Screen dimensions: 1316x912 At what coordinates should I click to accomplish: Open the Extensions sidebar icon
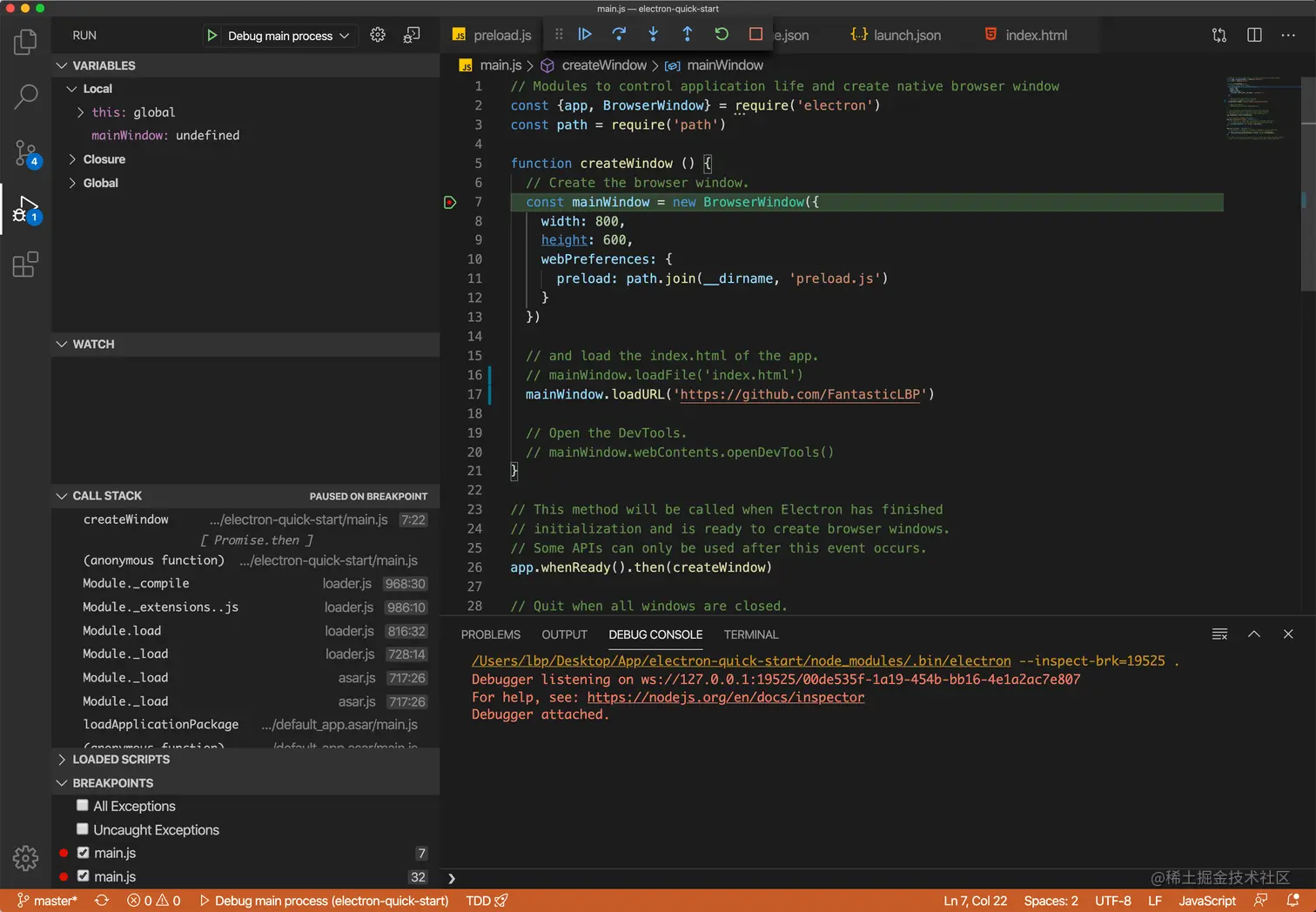pyautogui.click(x=25, y=265)
